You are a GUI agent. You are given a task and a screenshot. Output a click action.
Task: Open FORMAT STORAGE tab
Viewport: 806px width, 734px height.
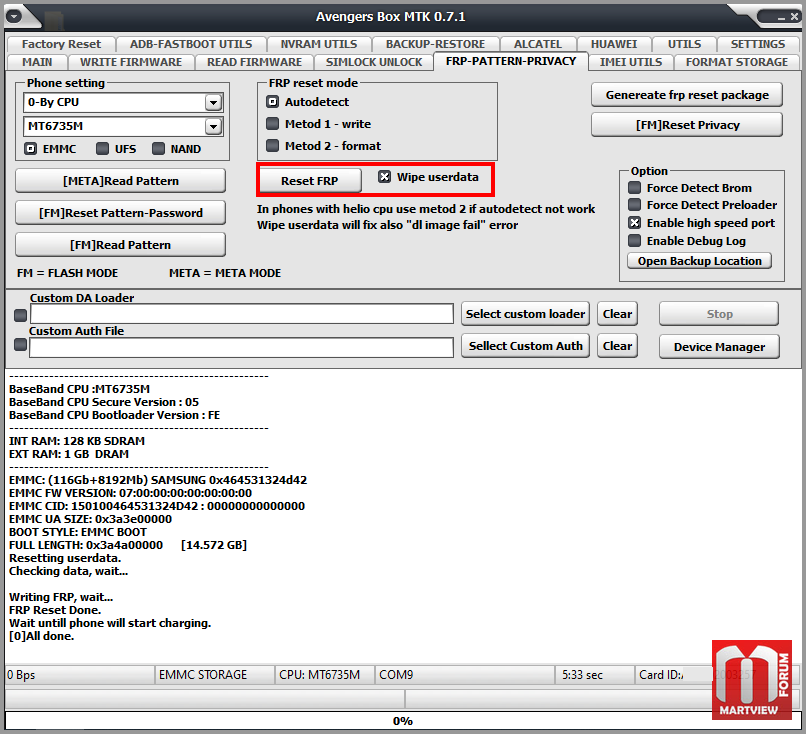coord(737,62)
